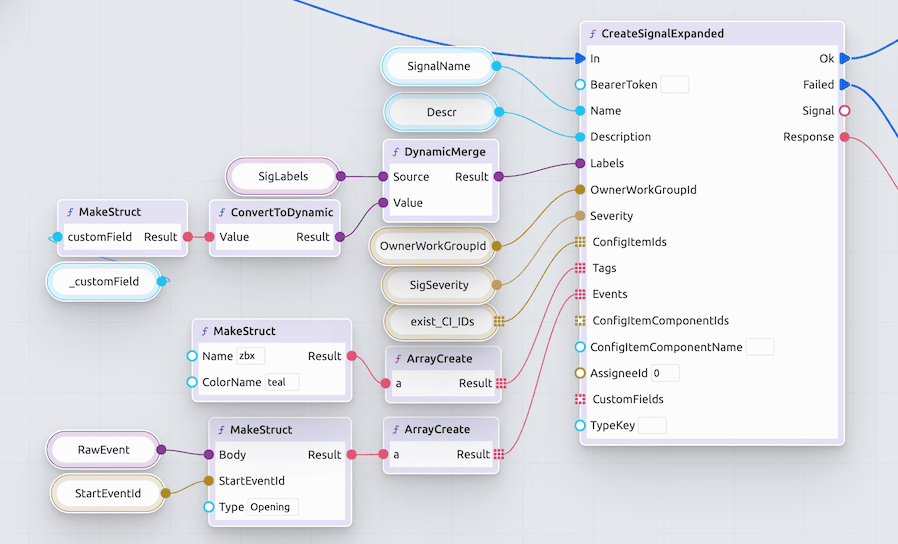
Task: Click the SignalName variable node
Action: (x=438, y=66)
